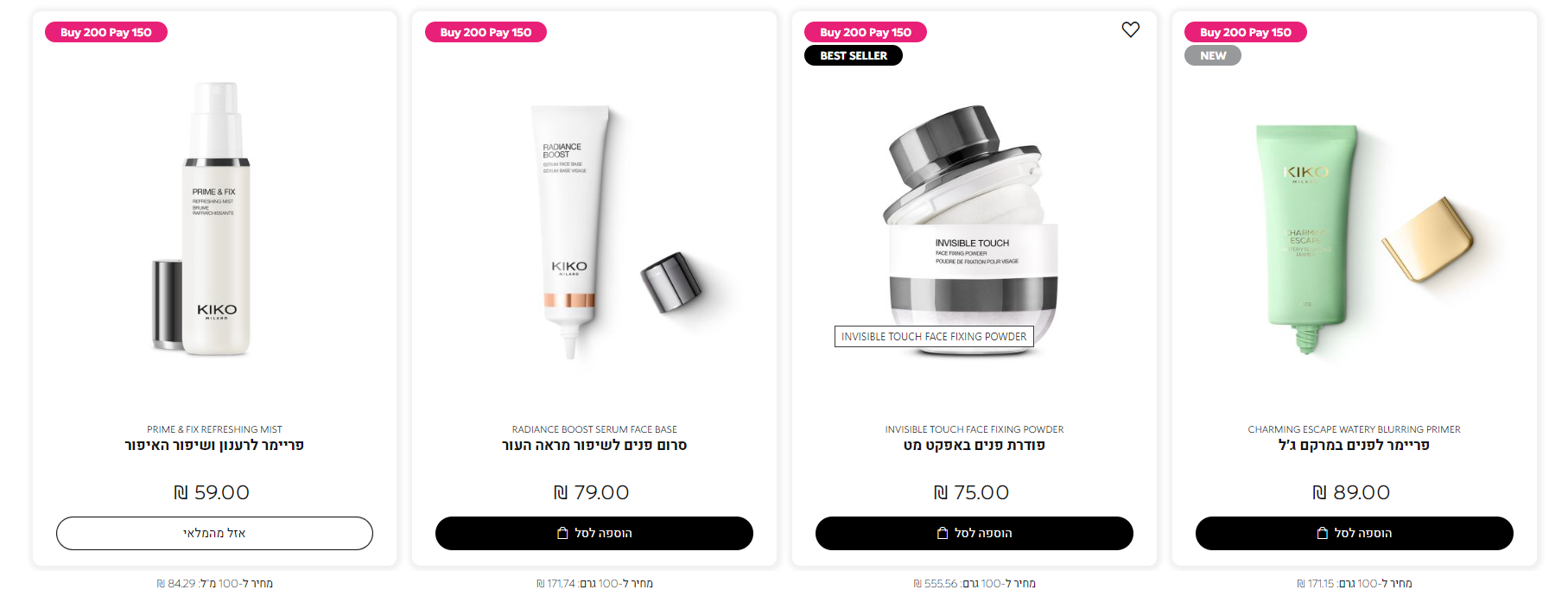
Task: Add Charming Escape primer to cart
Action: pyautogui.click(x=1355, y=533)
